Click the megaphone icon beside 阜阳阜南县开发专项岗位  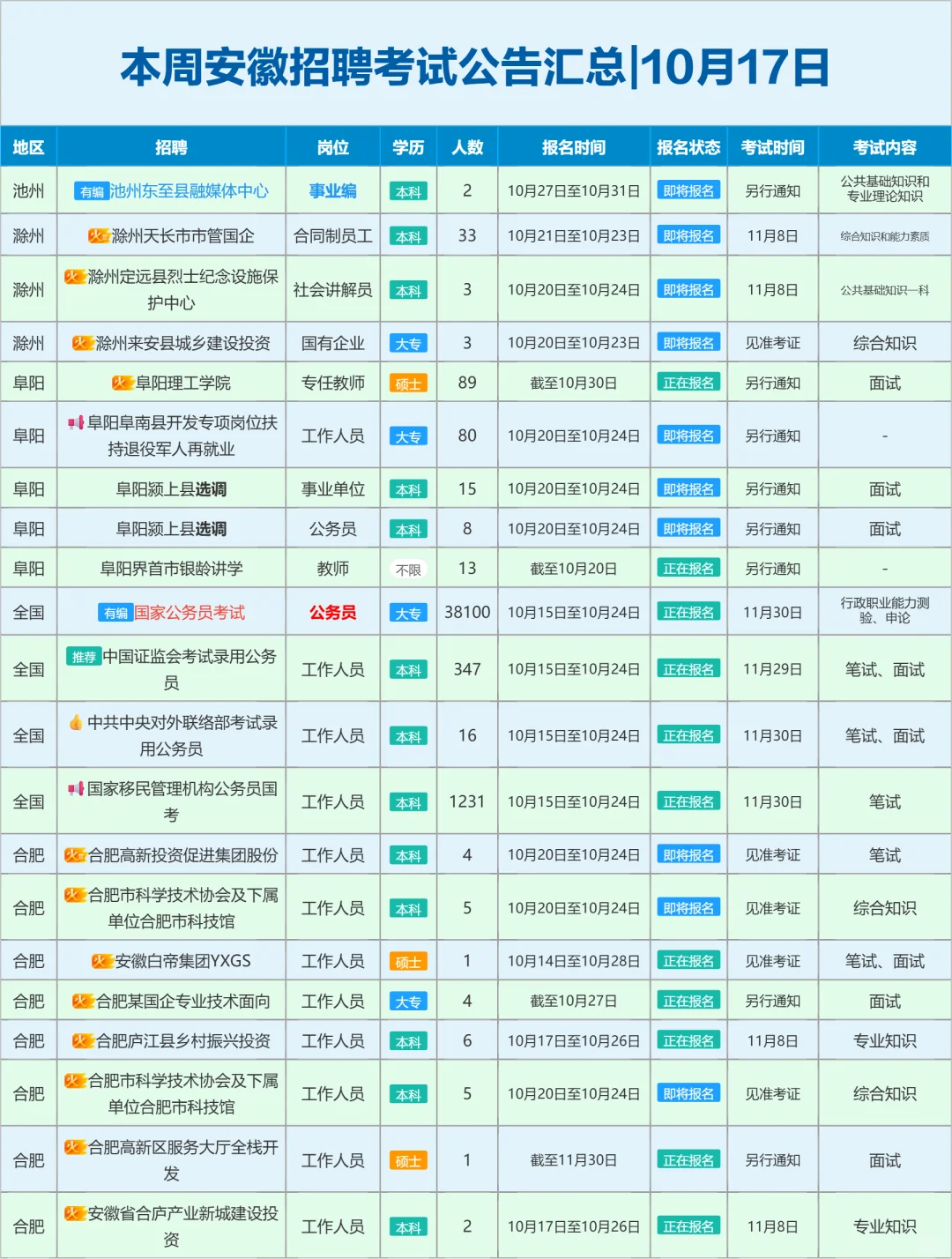(76, 422)
